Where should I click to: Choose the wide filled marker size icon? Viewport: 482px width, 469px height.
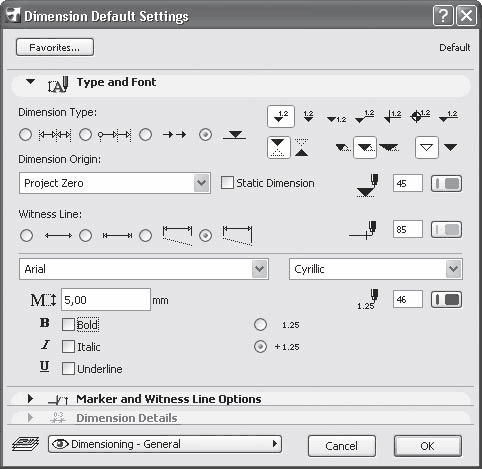pyautogui.click(x=389, y=147)
